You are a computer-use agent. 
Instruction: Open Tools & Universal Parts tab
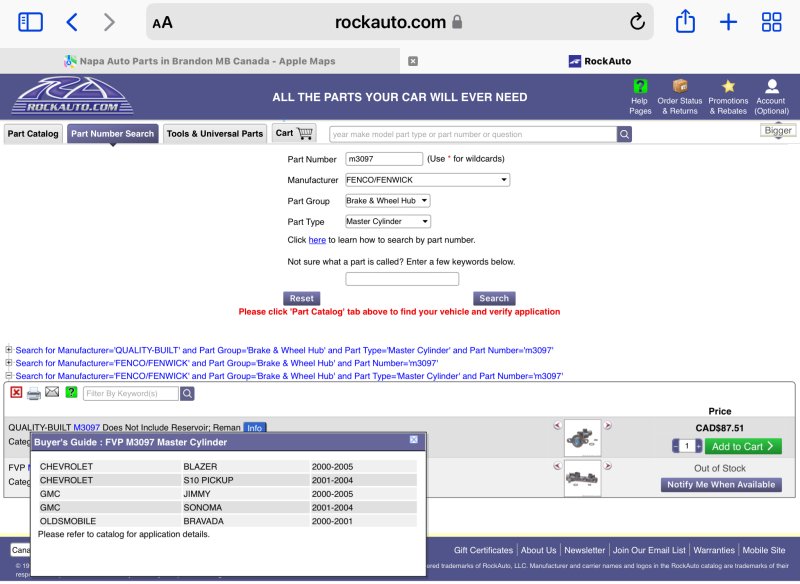point(215,134)
